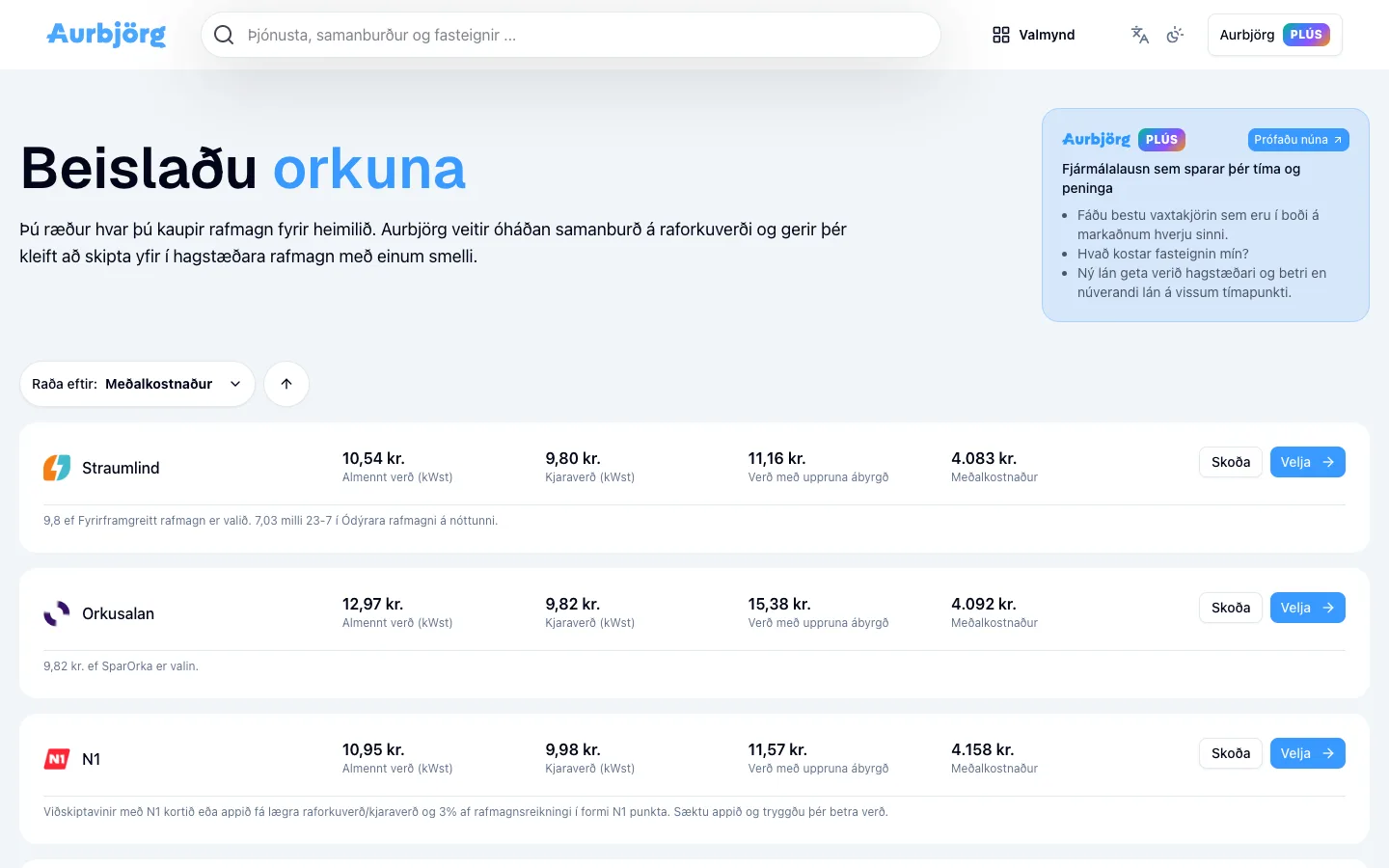Viewport: 1389px width, 868px height.
Task: Click Velja for Straumlind
Action: click(1307, 462)
